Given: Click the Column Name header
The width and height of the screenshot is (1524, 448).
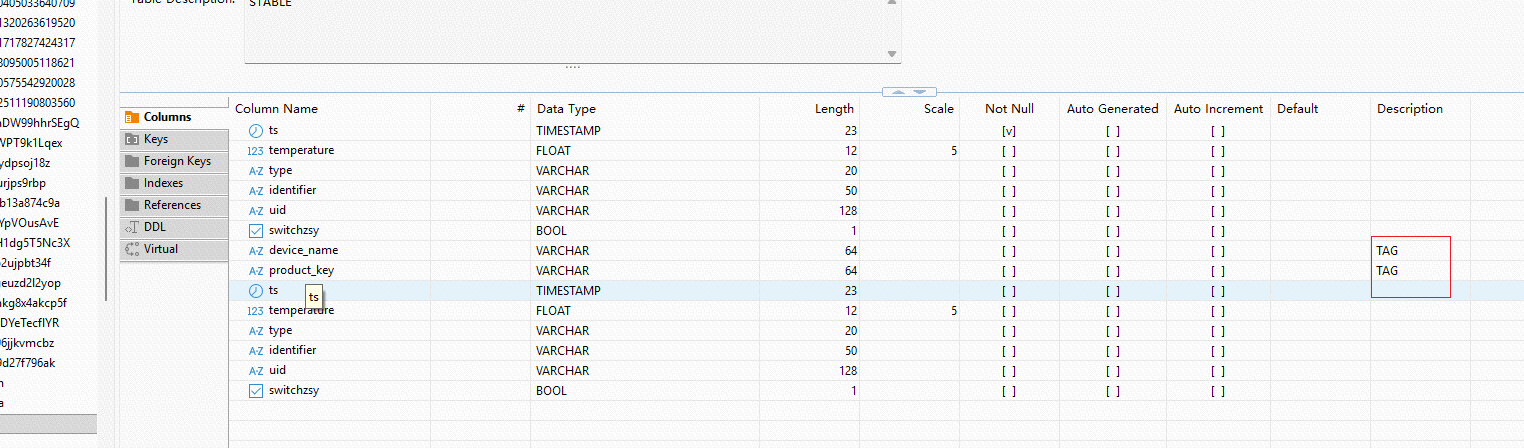Looking at the screenshot, I should pos(276,109).
